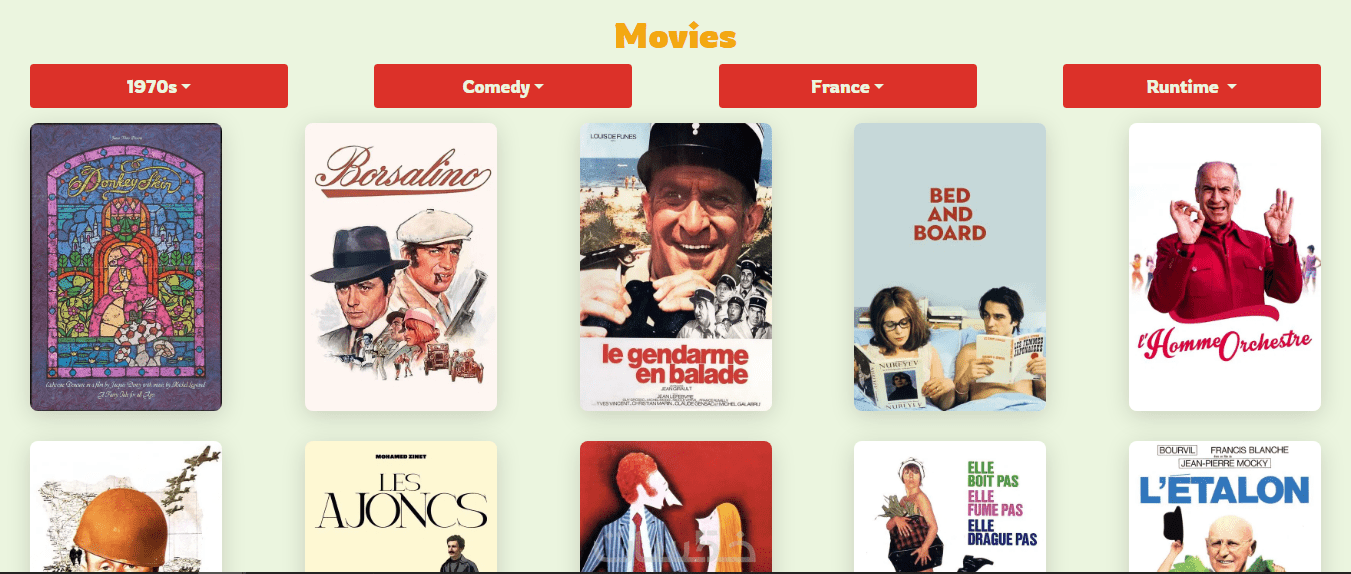1351x574 pixels.
Task: Choose the Bed and Board poster
Action: [x=950, y=267]
